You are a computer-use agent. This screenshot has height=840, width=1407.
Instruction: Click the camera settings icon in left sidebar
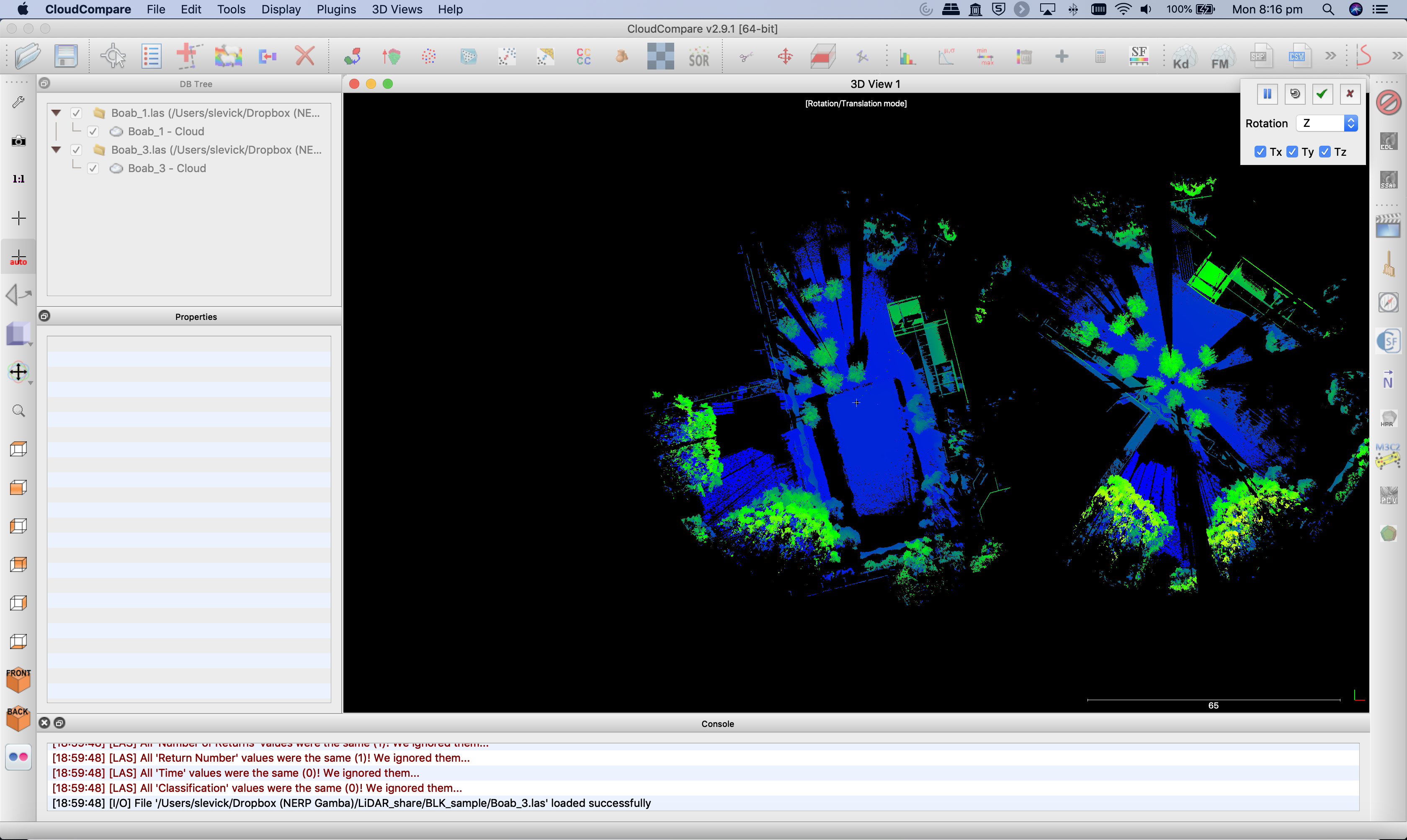tap(19, 140)
